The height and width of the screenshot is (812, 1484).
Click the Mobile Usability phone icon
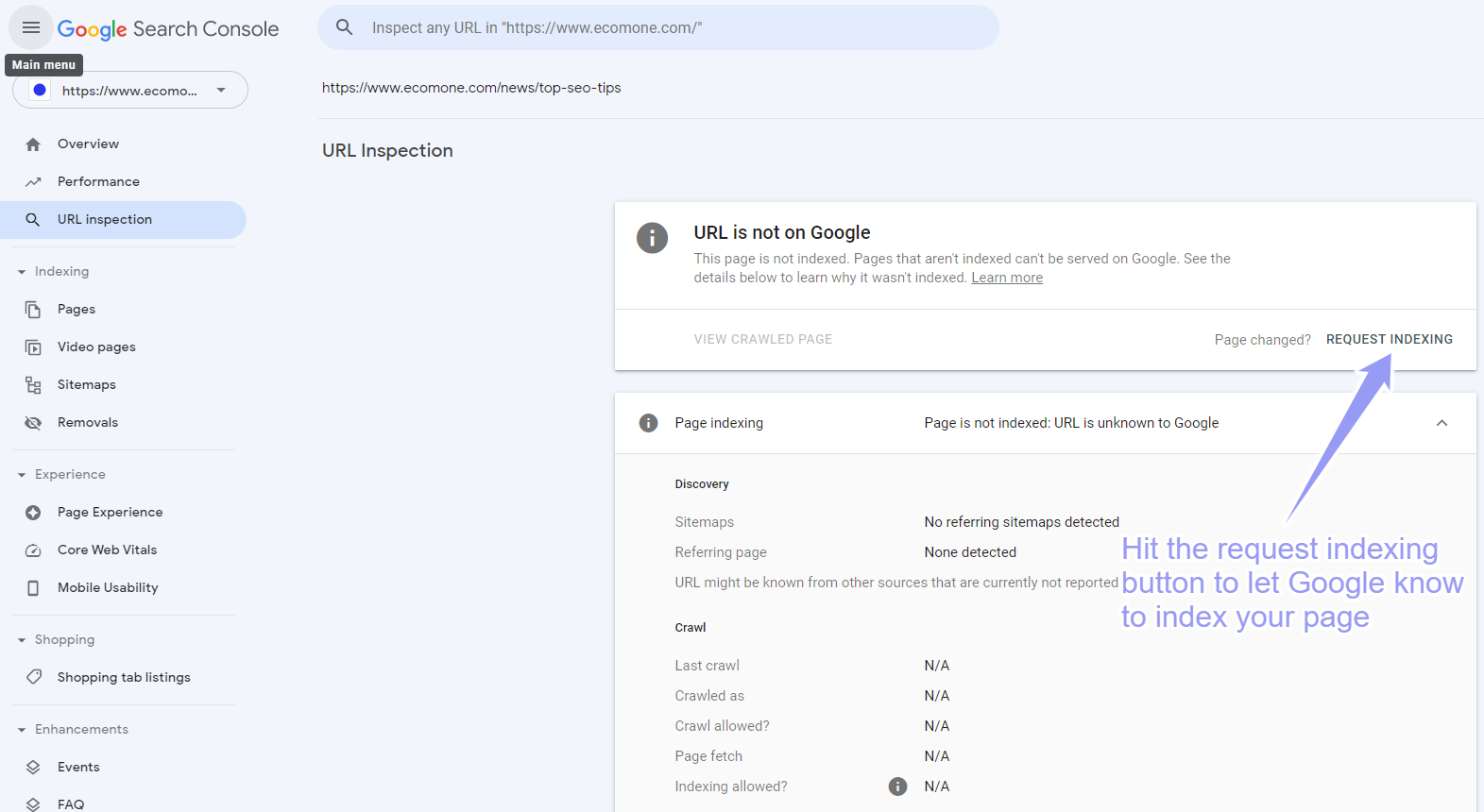pos(33,588)
